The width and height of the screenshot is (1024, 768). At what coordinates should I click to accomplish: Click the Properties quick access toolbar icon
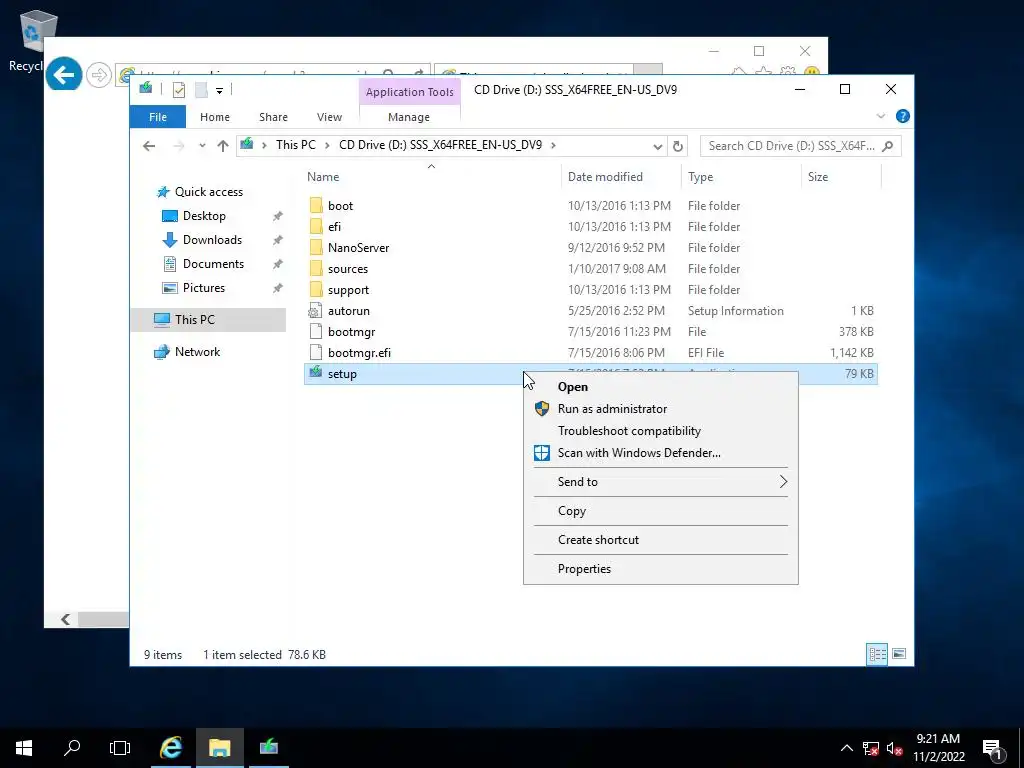coord(178,89)
